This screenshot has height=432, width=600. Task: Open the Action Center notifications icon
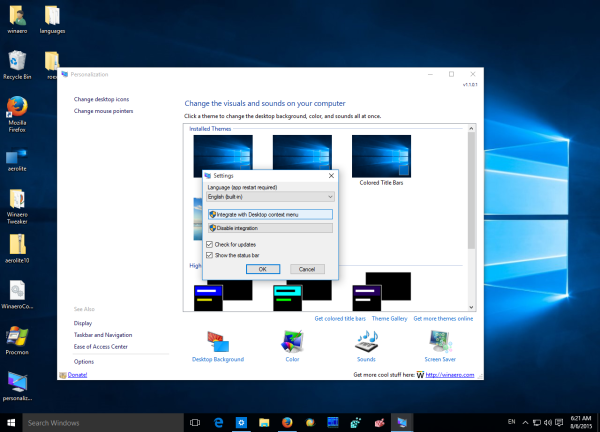[x=559, y=423]
